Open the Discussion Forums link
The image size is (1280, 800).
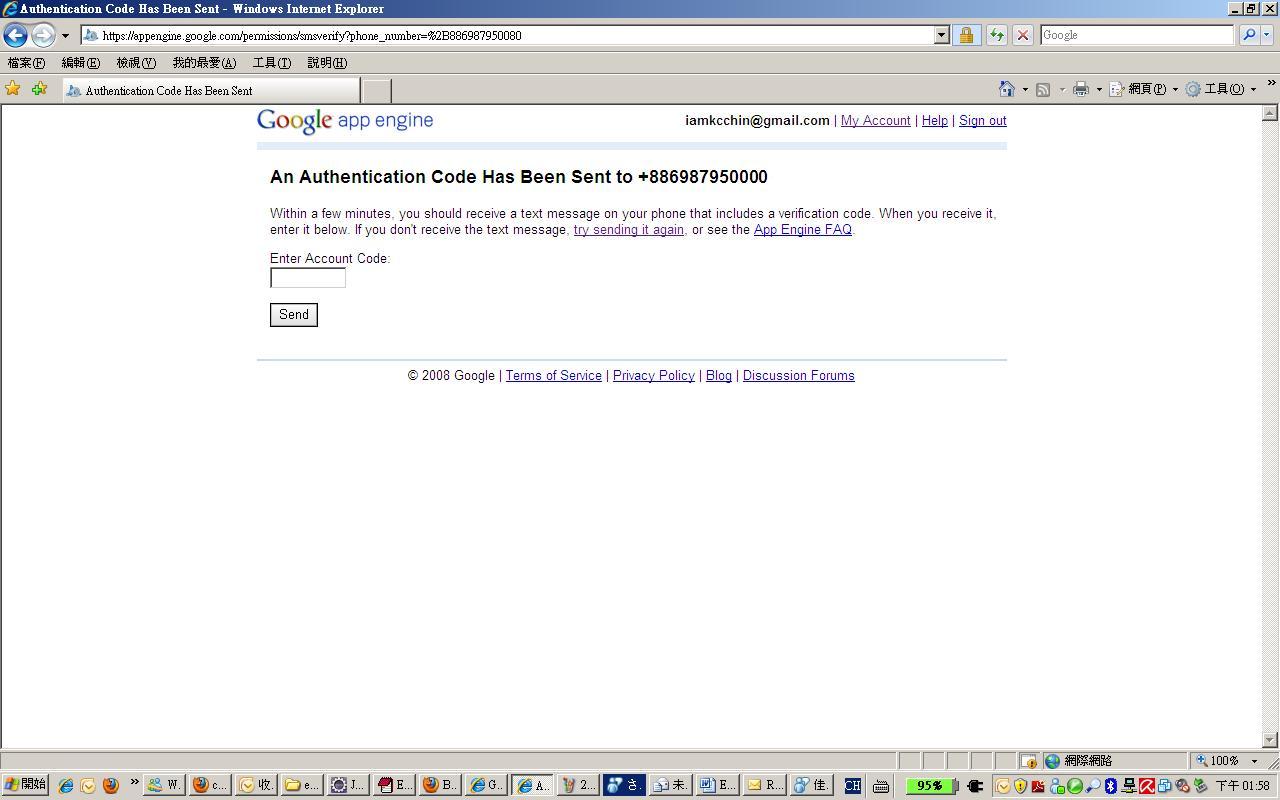[x=799, y=376]
